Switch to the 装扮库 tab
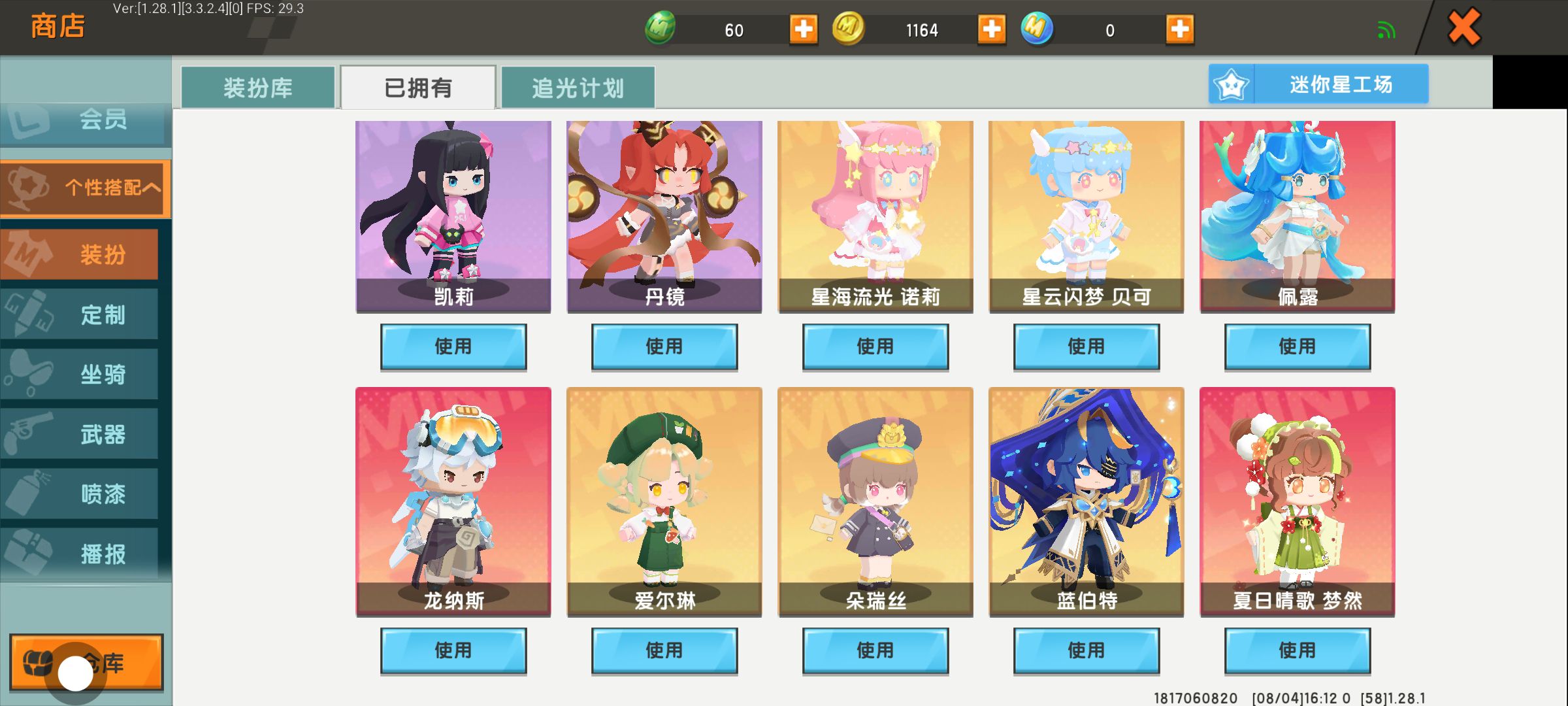Image resolution: width=1568 pixels, height=706 pixels. point(257,88)
